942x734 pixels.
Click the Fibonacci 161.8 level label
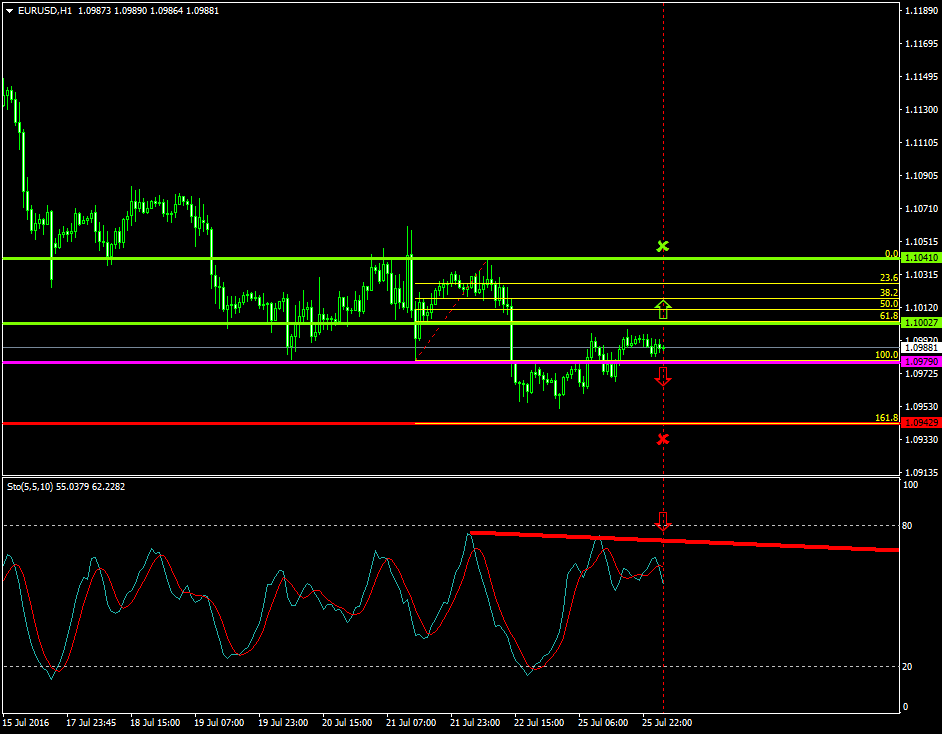tap(886, 417)
